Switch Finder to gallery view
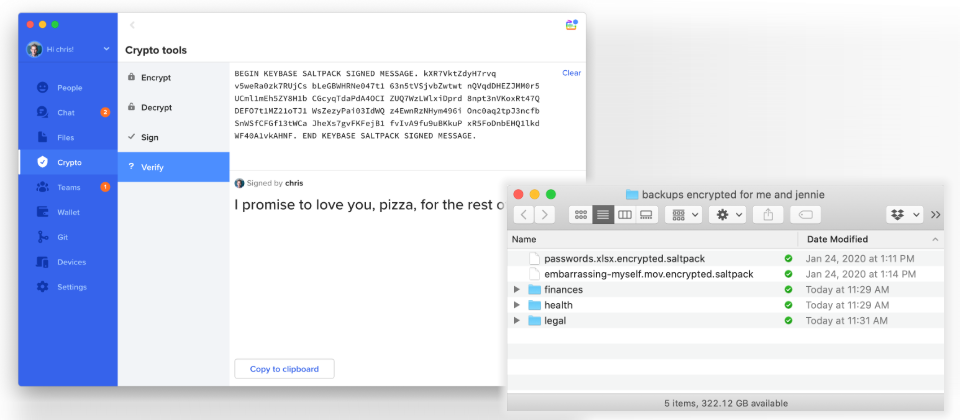This screenshot has width=960, height=420. pyautogui.click(x=647, y=214)
